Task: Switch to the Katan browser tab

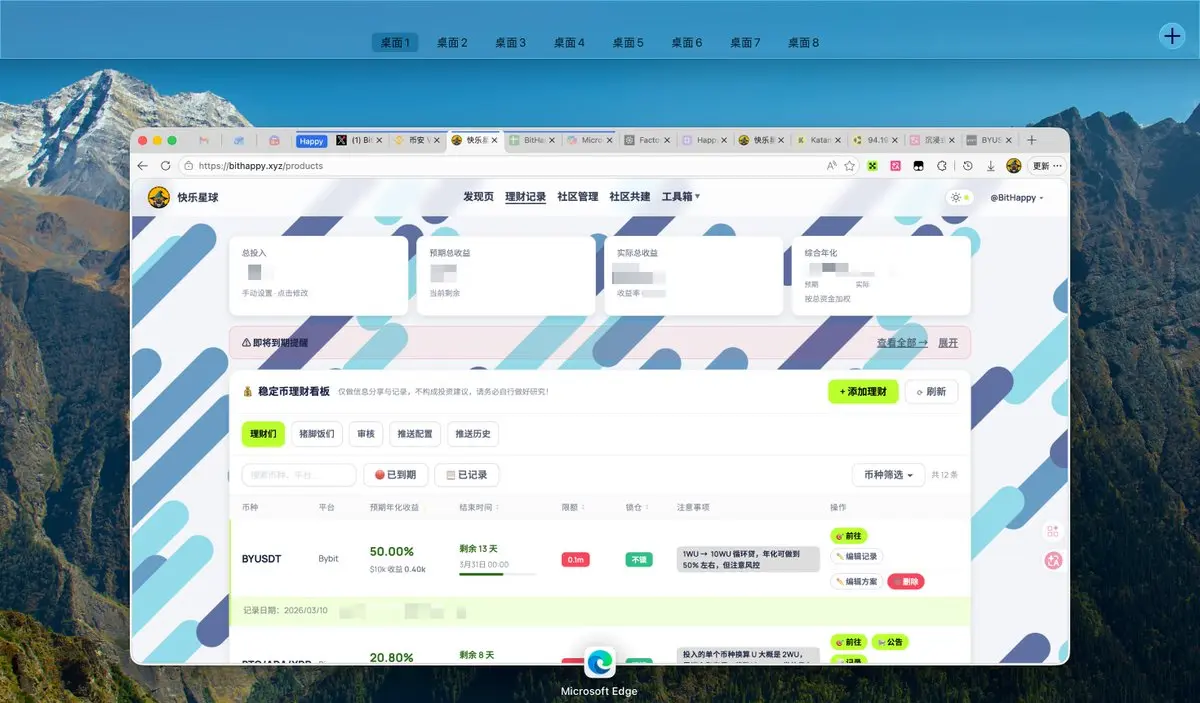Action: point(821,141)
